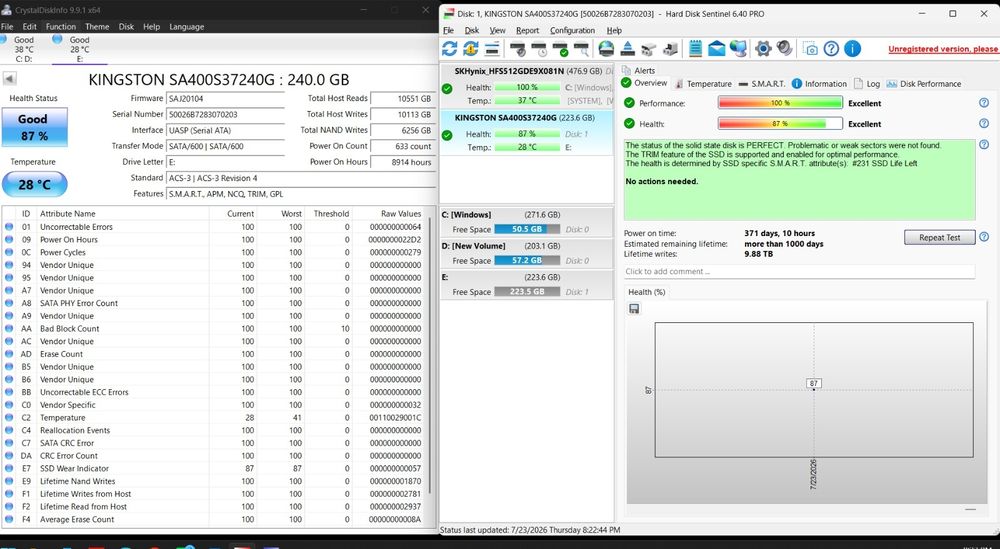1000x549 pixels.
Task: Click the Power On Hours value 8914 hours
Action: coord(402,162)
